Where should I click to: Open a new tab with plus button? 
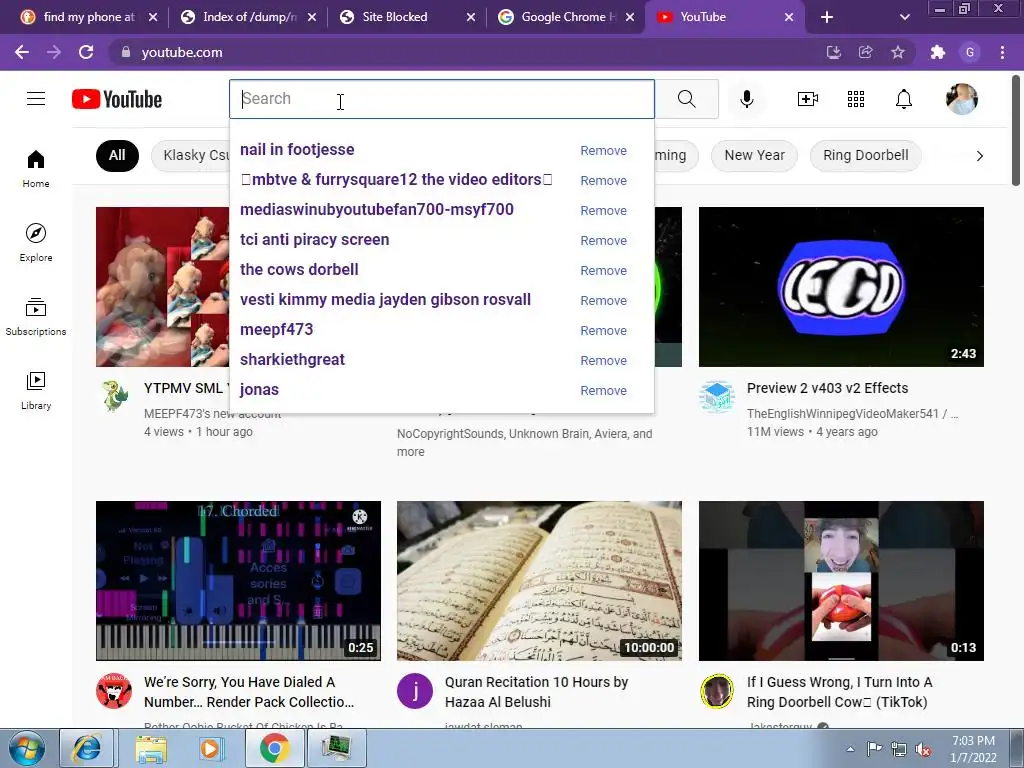pyautogui.click(x=827, y=17)
